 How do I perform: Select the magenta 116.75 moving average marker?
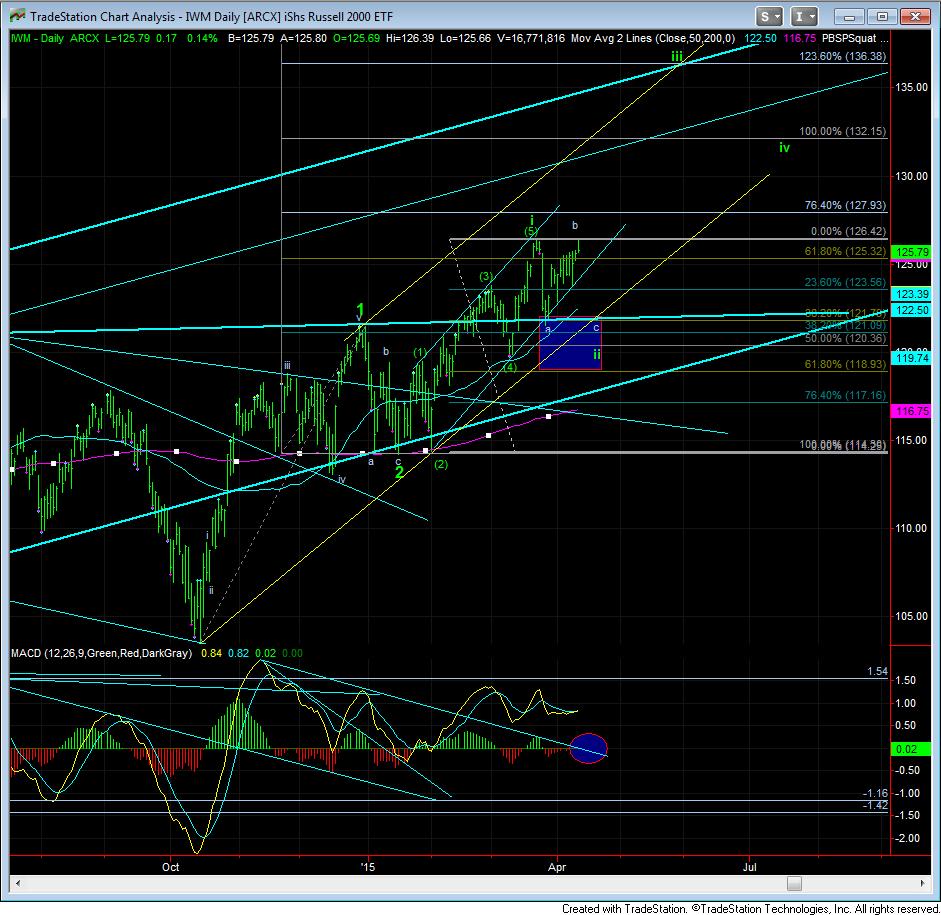click(x=912, y=411)
